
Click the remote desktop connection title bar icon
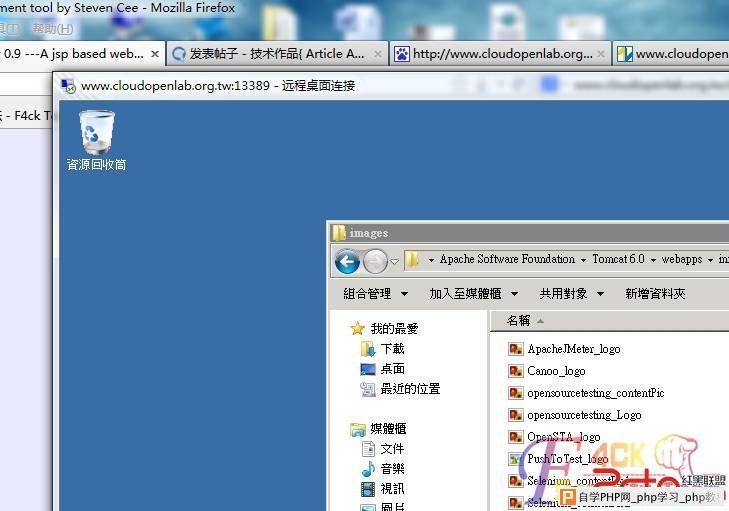(x=69, y=86)
